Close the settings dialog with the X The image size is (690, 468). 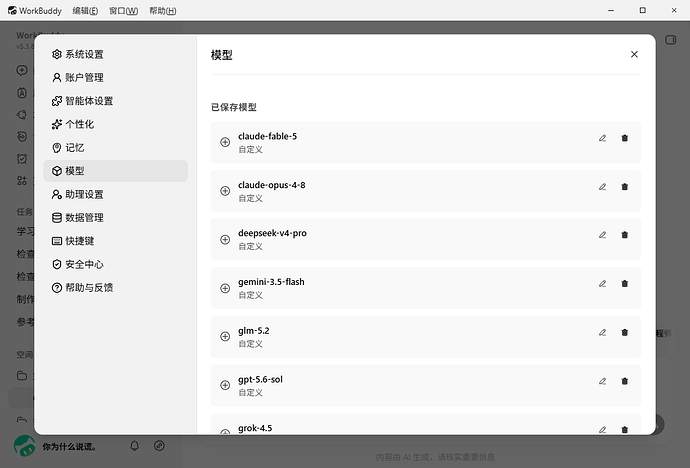634,54
